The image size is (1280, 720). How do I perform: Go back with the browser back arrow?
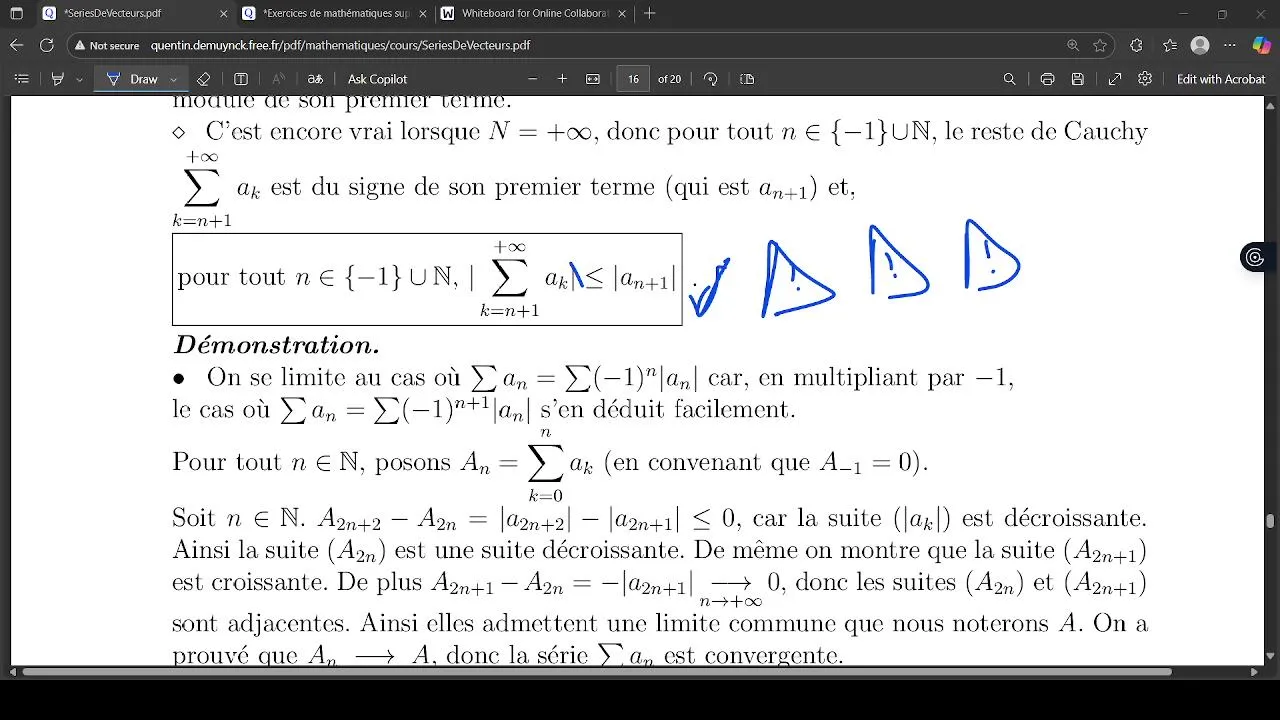[x=16, y=45]
